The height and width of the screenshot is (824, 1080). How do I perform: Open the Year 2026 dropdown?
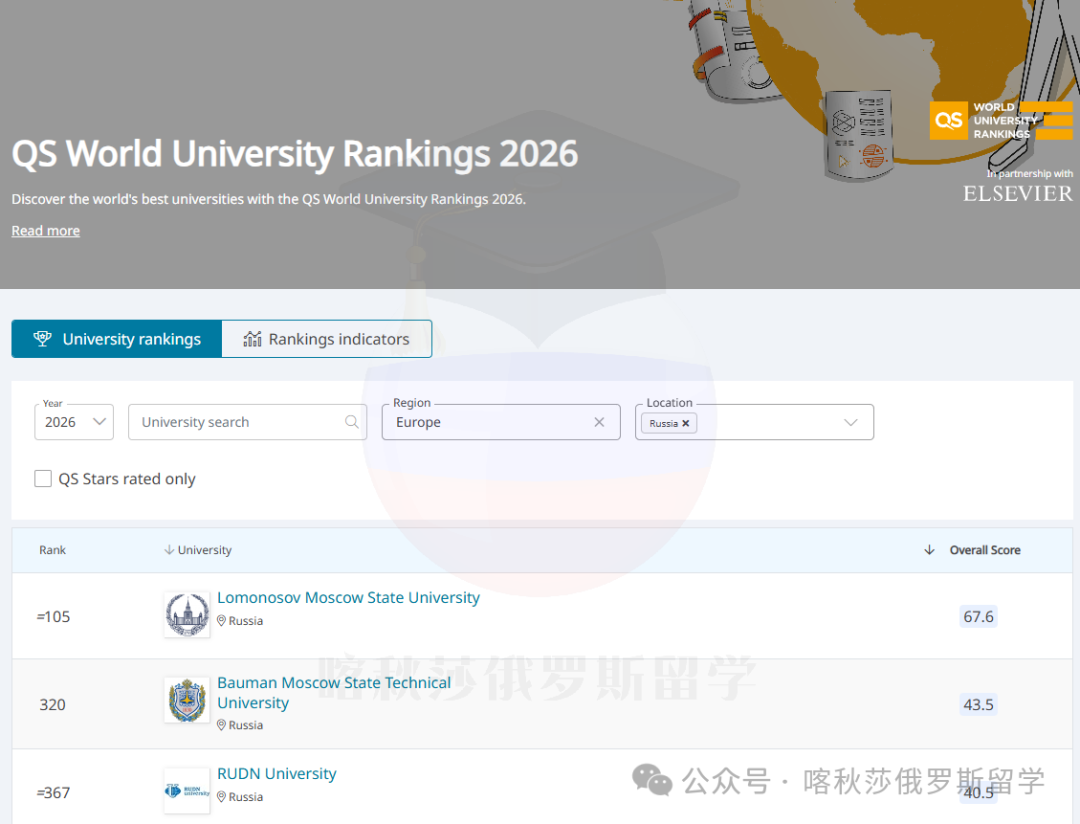(x=74, y=422)
